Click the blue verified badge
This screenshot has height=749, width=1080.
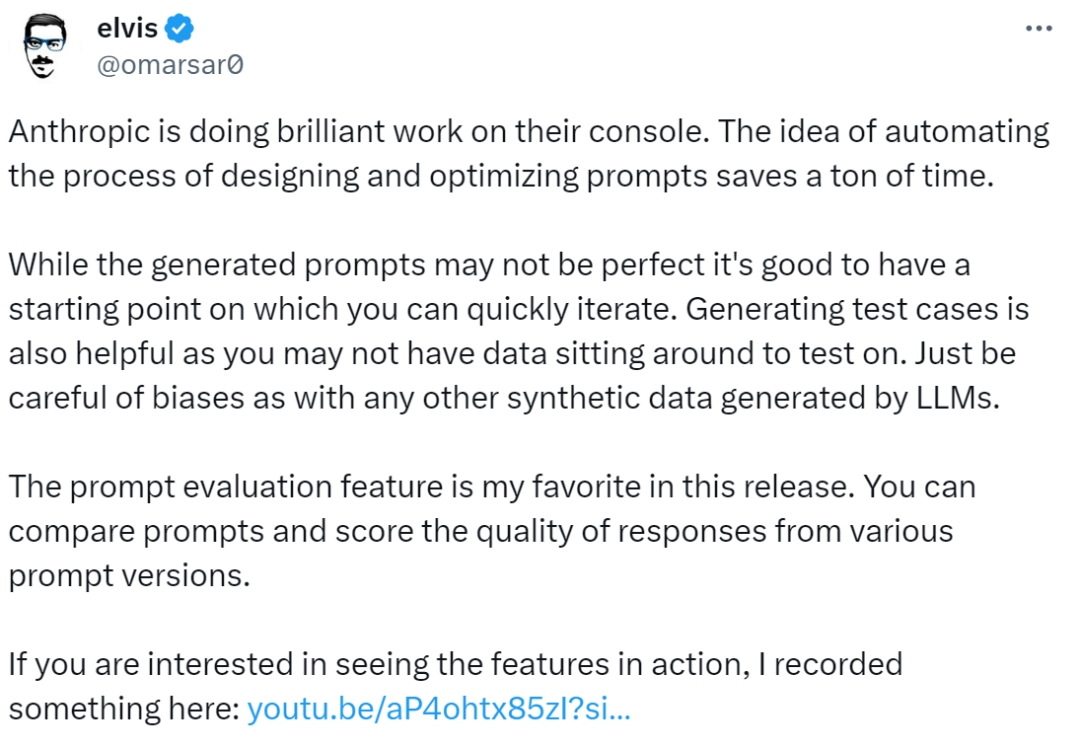179,30
